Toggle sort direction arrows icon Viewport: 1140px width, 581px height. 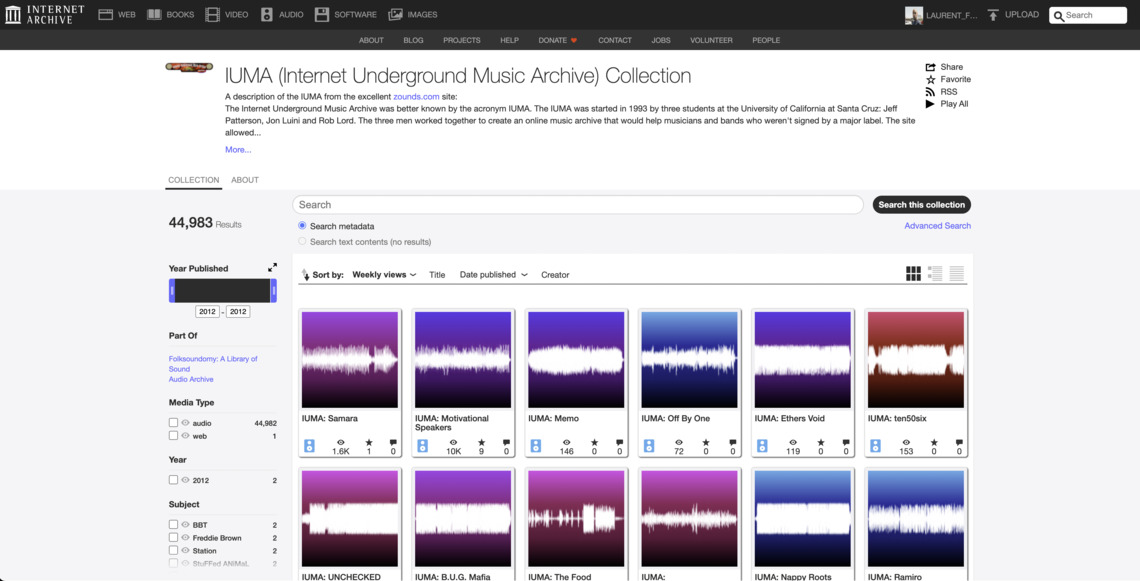click(x=305, y=274)
